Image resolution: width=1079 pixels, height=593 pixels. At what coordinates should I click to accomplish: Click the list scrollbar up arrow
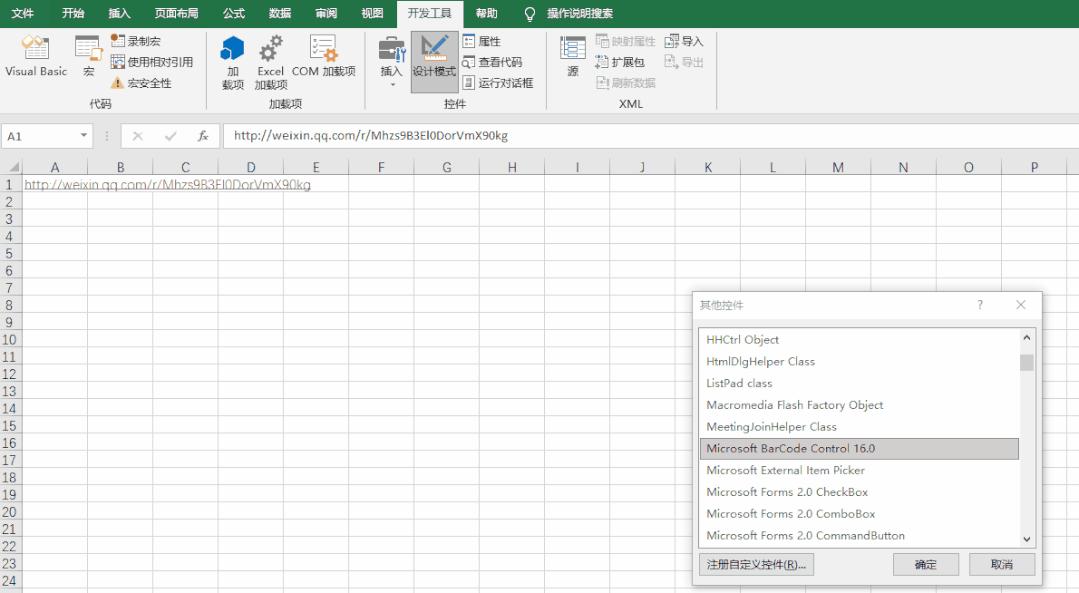click(x=1027, y=338)
